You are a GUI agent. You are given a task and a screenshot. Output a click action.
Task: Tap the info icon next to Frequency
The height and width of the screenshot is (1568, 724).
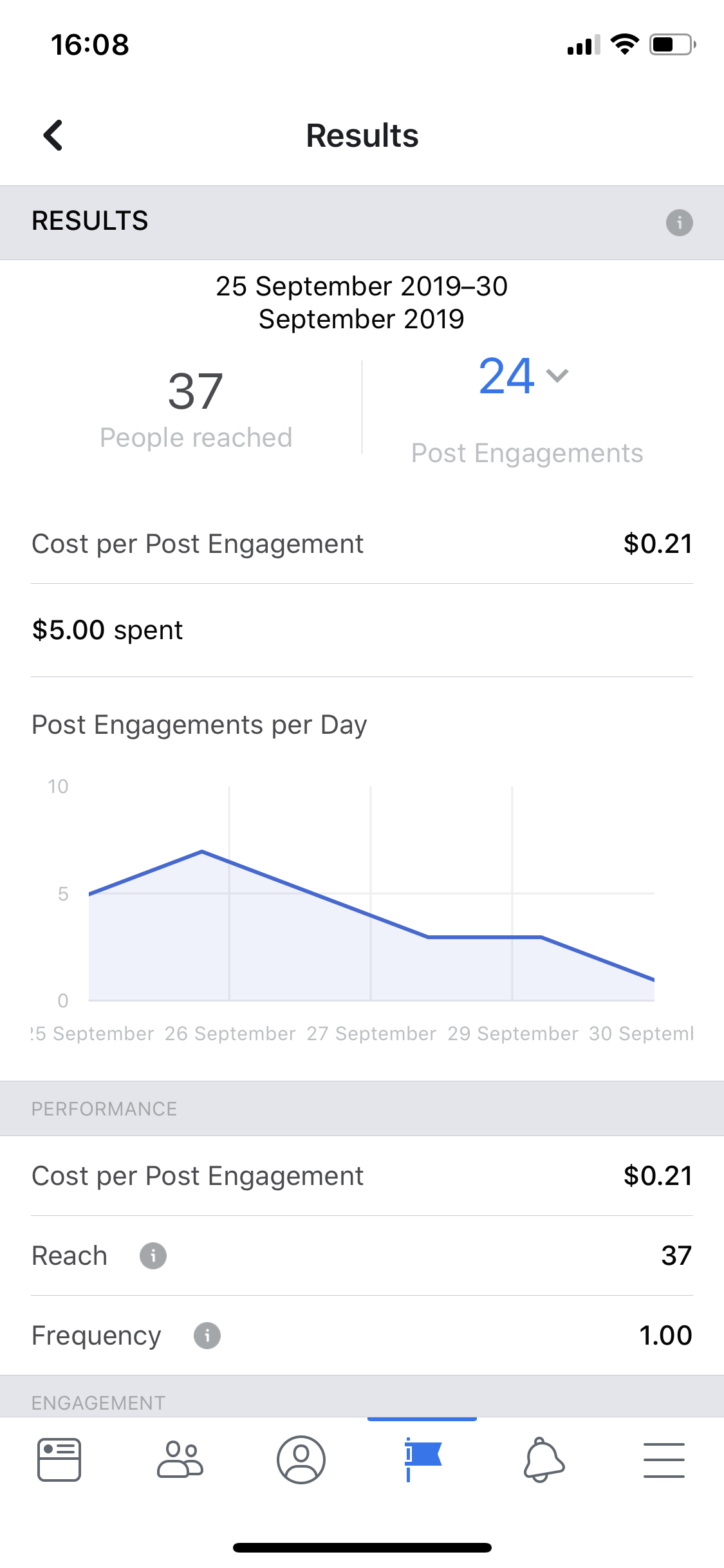(x=207, y=1336)
